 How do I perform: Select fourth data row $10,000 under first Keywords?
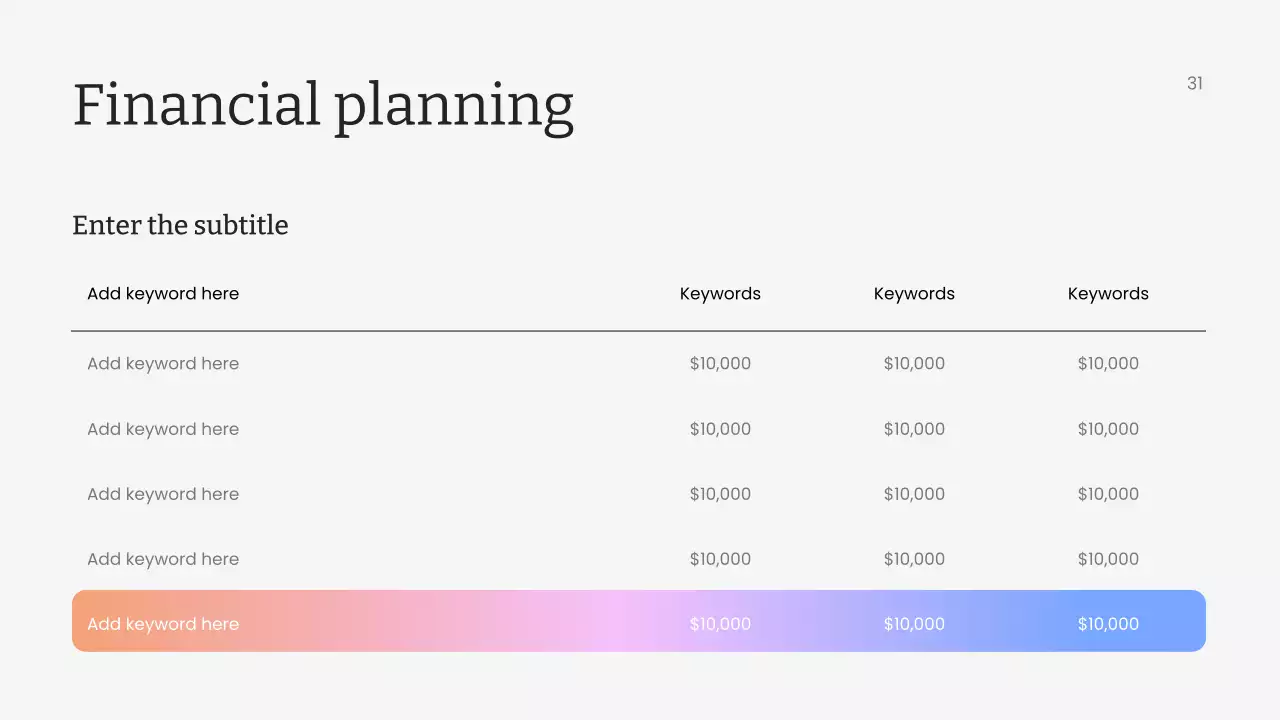(720, 559)
